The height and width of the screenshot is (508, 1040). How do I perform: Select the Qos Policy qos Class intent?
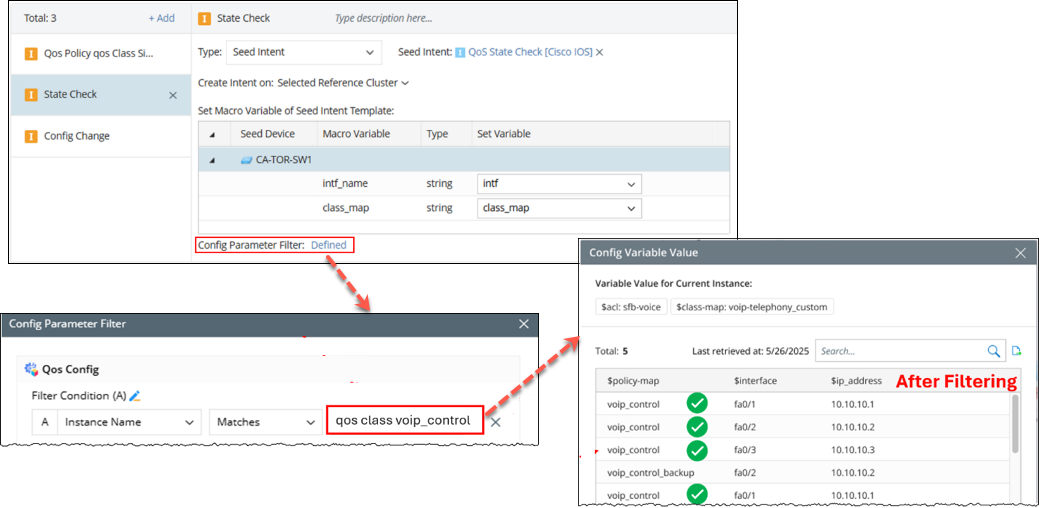pyautogui.click(x=101, y=54)
